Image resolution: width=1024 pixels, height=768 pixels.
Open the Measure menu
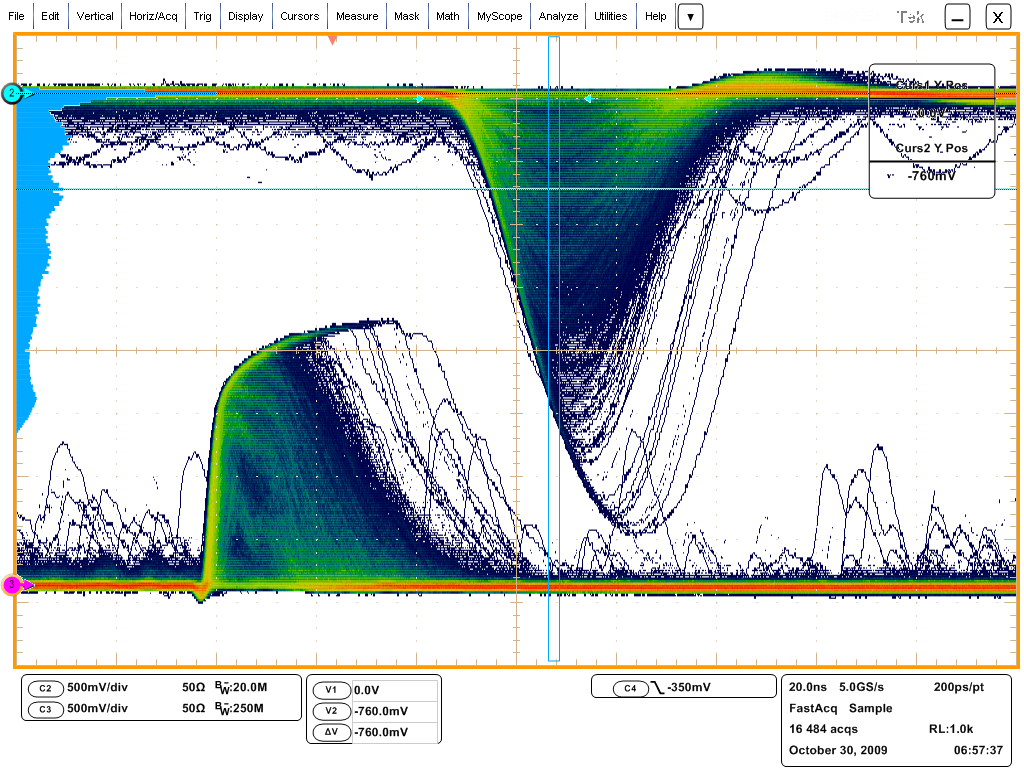click(x=357, y=16)
